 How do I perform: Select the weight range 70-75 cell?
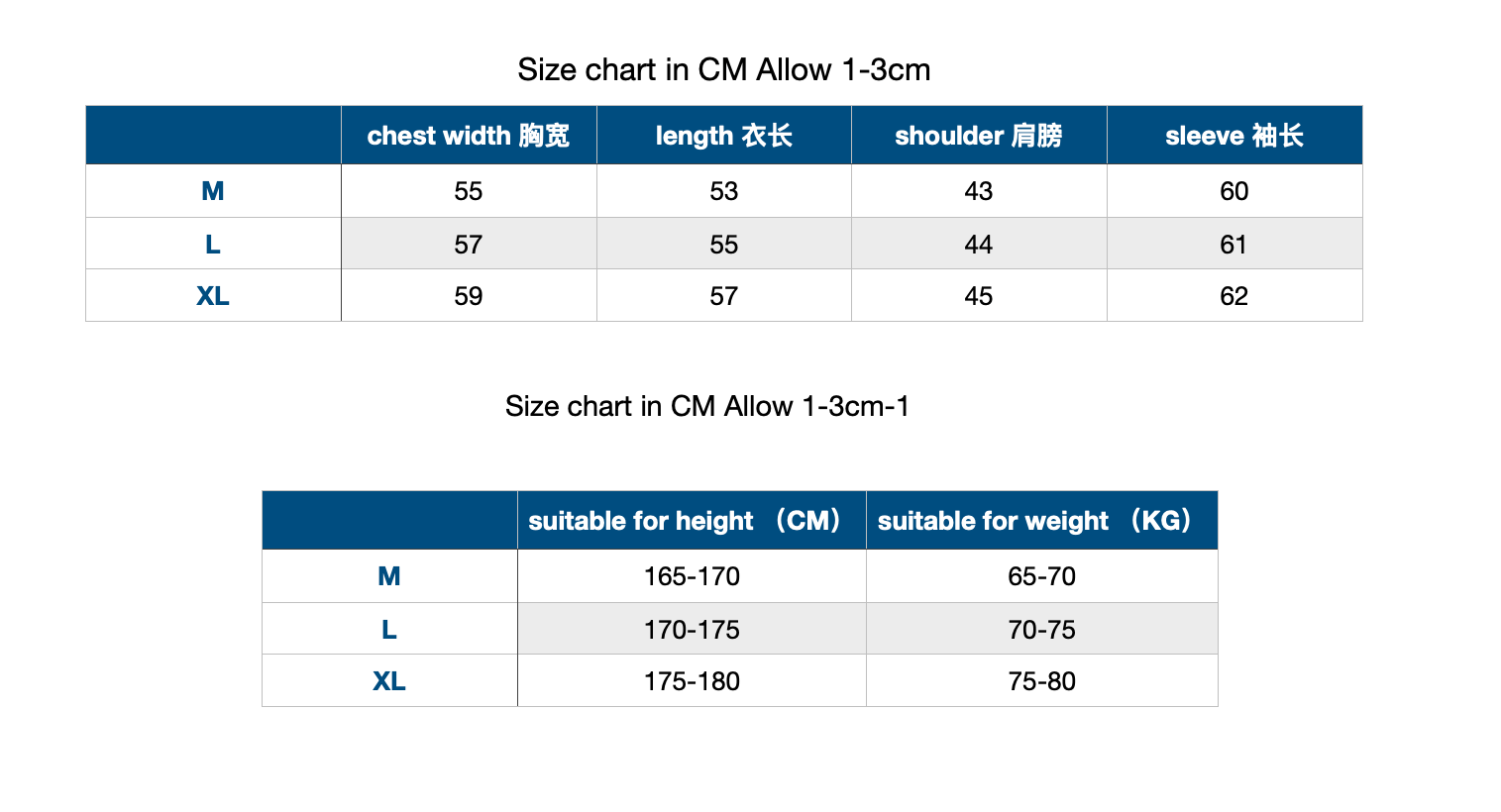[1042, 629]
